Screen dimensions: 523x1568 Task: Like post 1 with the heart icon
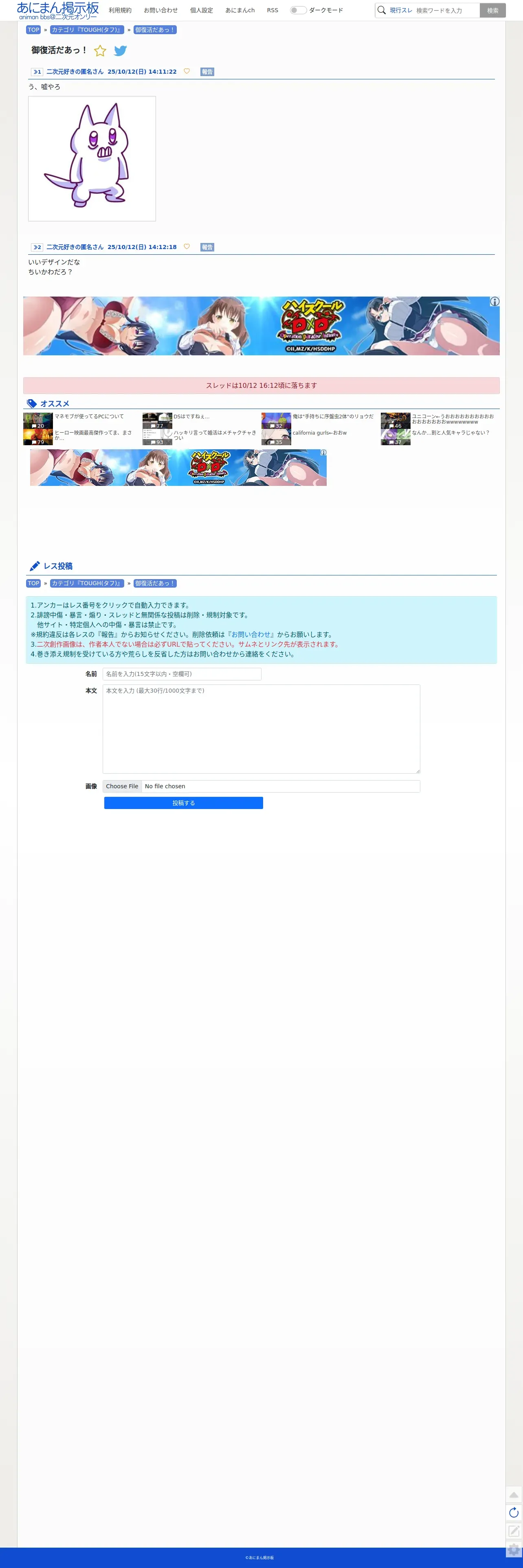point(187,71)
